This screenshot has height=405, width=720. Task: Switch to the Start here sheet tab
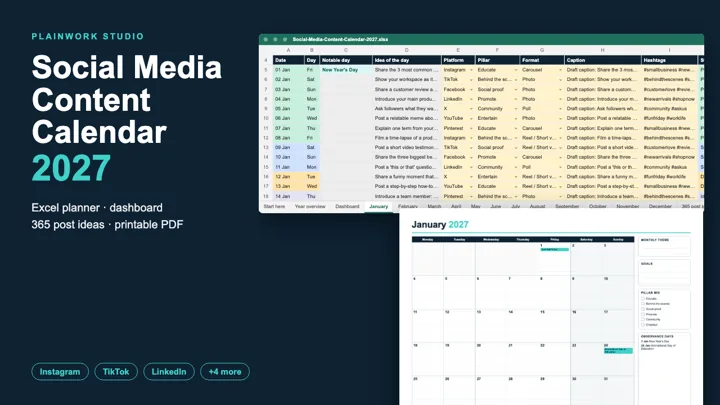coord(275,207)
